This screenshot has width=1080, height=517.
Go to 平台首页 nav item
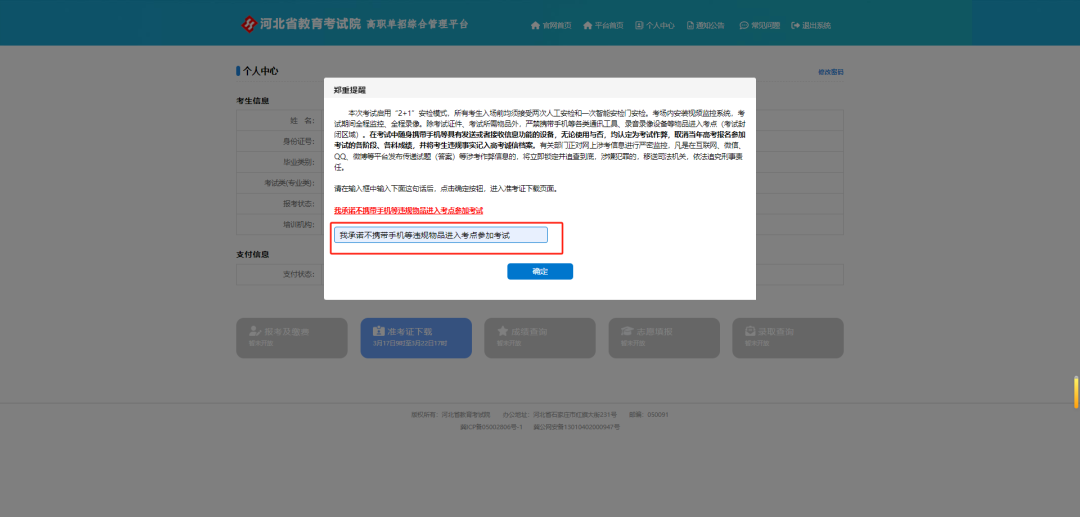pos(603,25)
